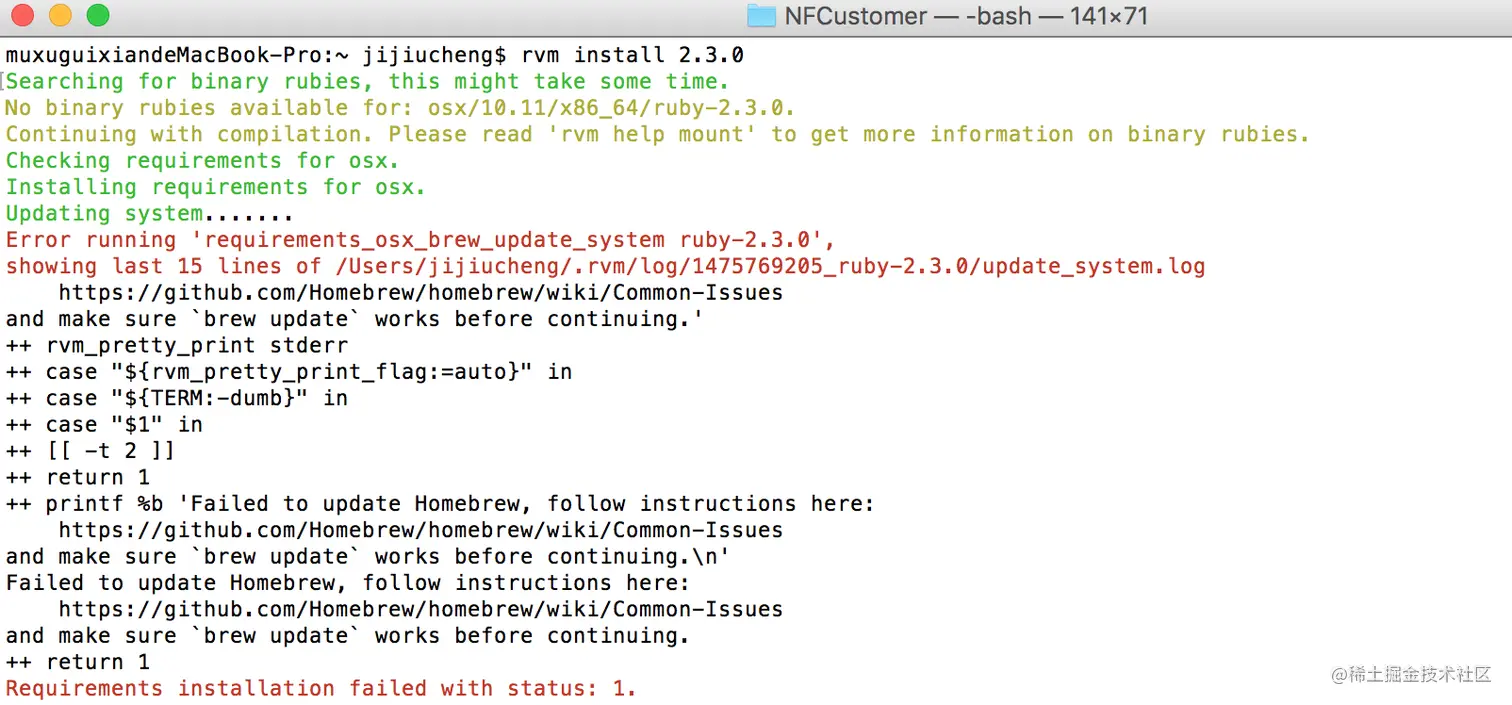Screen dimensions: 1512x705
Task: Click the plain 'Failed to update Homebrew' line
Action: click(x=348, y=582)
